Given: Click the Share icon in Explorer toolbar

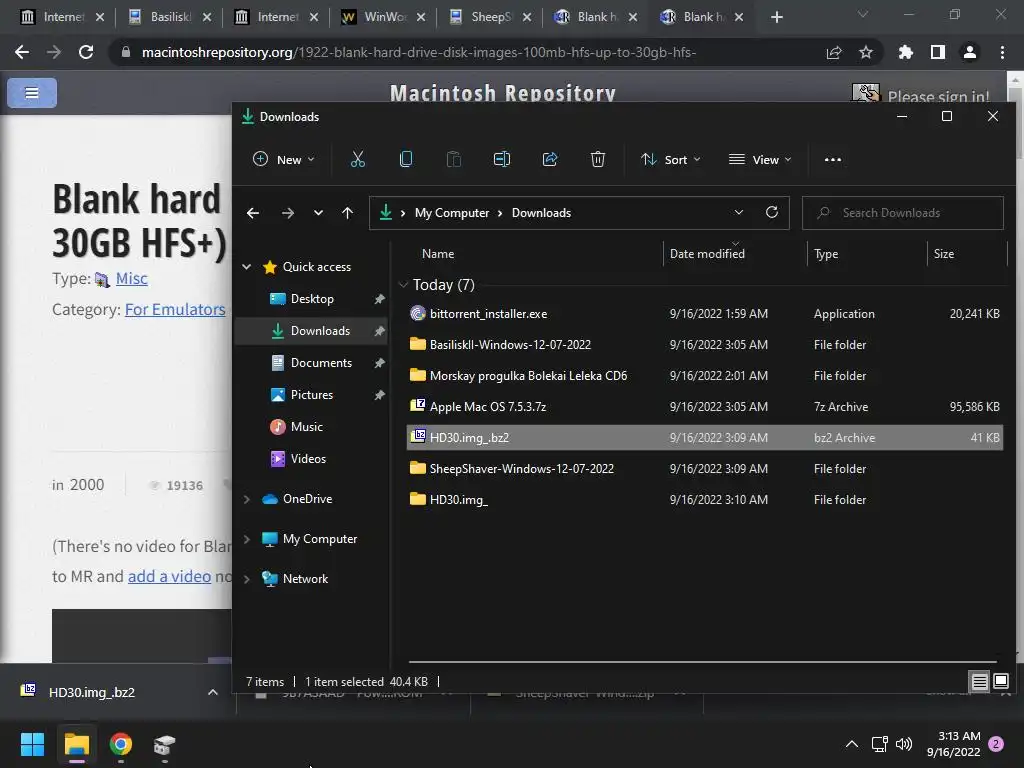Looking at the screenshot, I should pos(550,159).
